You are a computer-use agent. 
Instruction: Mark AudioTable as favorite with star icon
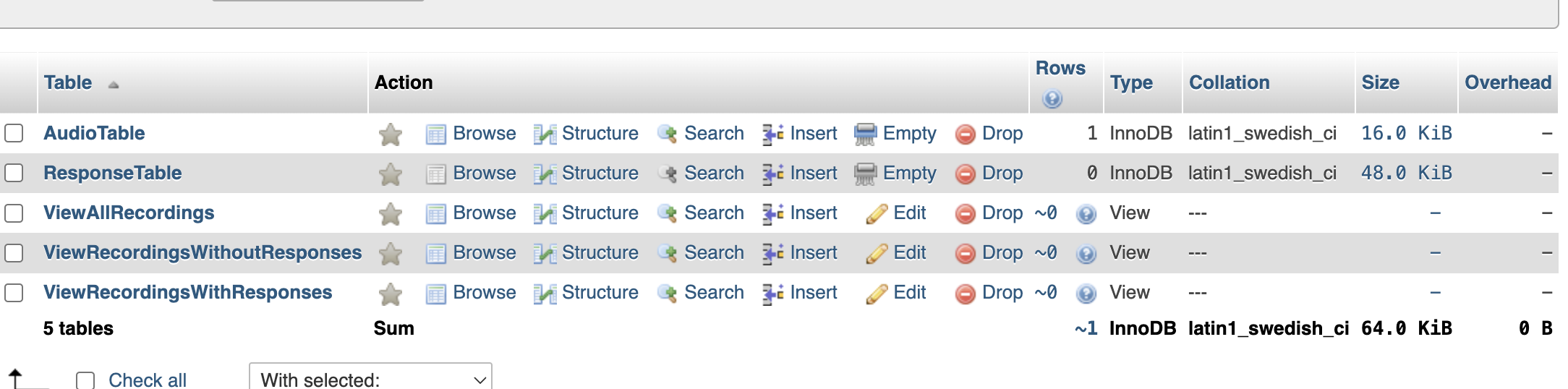391,134
